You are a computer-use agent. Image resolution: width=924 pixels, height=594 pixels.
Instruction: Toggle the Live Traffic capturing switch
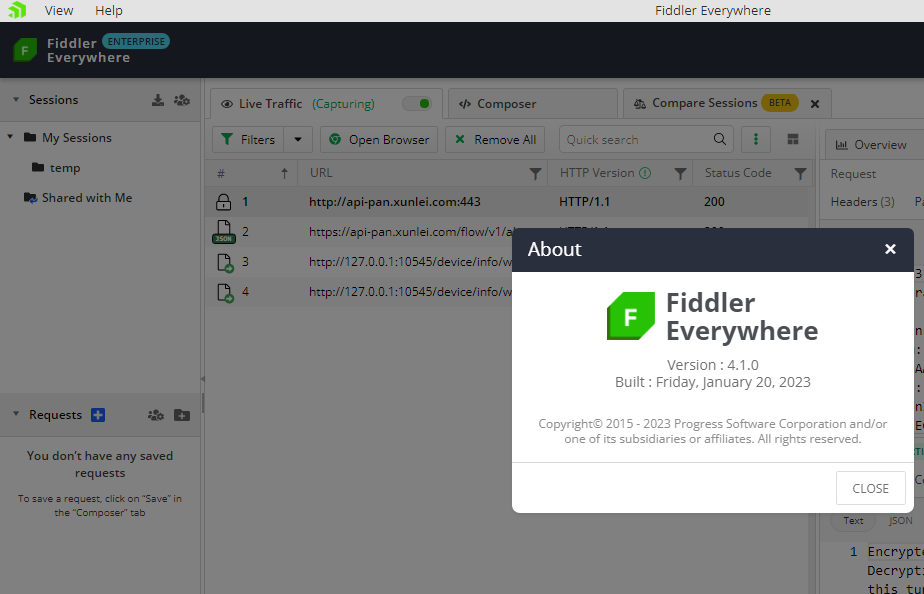(417, 102)
